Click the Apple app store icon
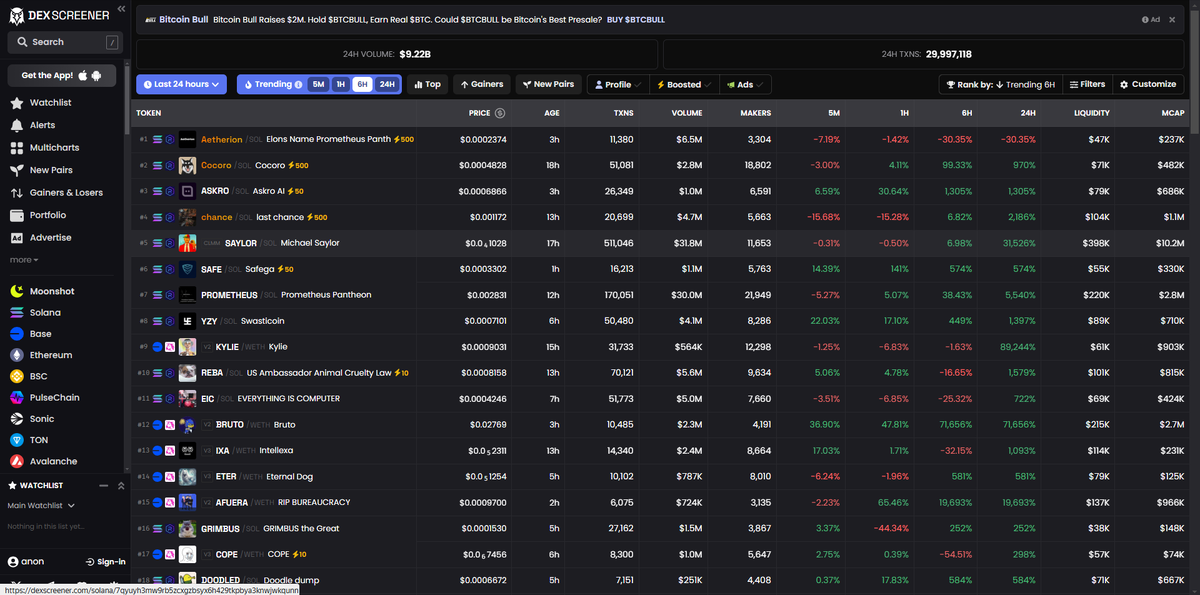This screenshot has width=1200, height=595. pos(82,76)
